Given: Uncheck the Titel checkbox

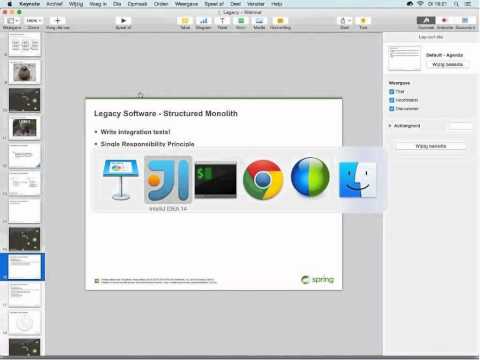Looking at the screenshot, I should click(392, 91).
